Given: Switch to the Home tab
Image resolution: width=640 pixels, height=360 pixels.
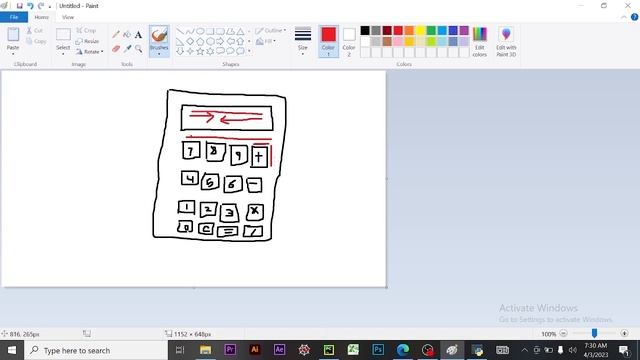Looking at the screenshot, I should click(41, 17).
